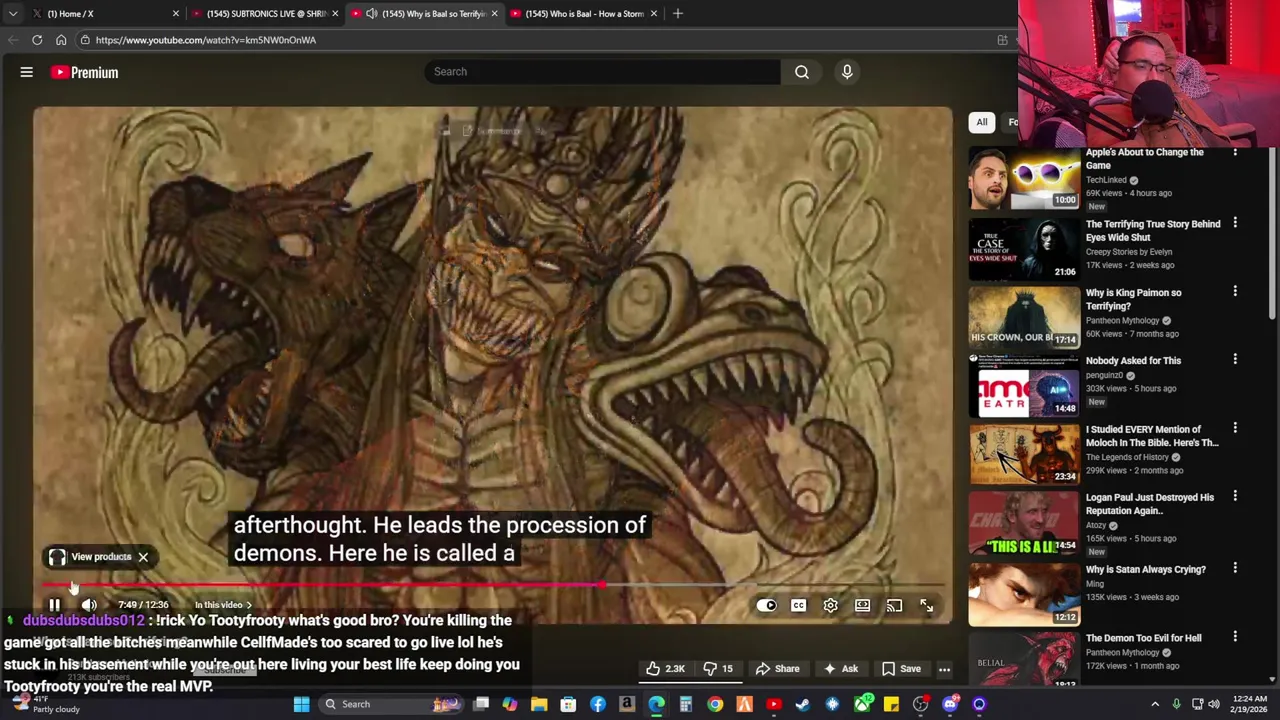The width and height of the screenshot is (1280, 720).
Task: Expand the 'In this video' chapters
Action: click(223, 605)
